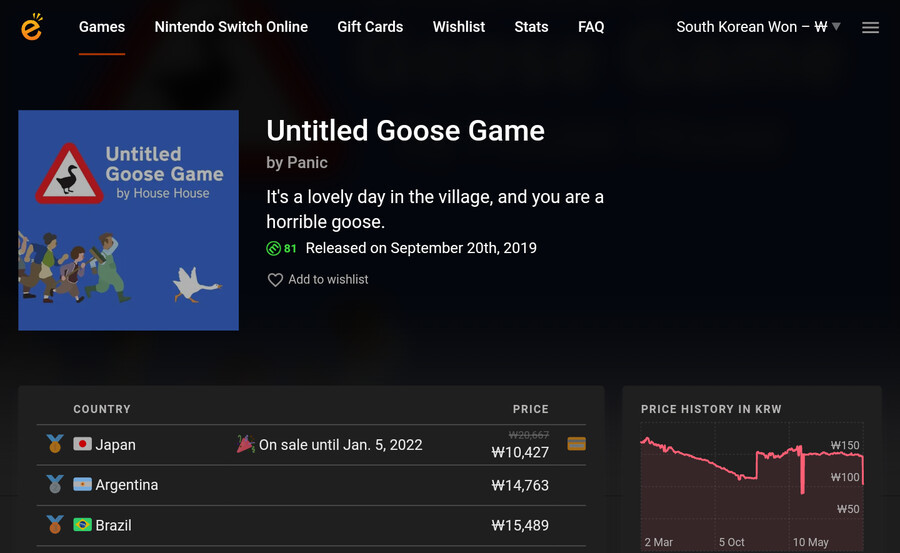The width and height of the screenshot is (900, 553).
Task: Open the FAQ link
Action: click(x=591, y=27)
